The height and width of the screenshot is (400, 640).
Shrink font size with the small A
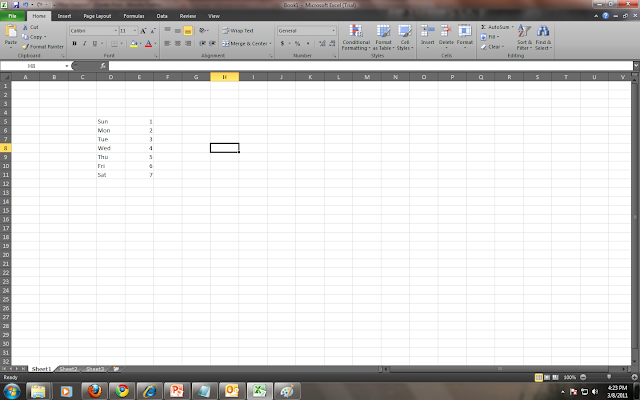tap(153, 31)
